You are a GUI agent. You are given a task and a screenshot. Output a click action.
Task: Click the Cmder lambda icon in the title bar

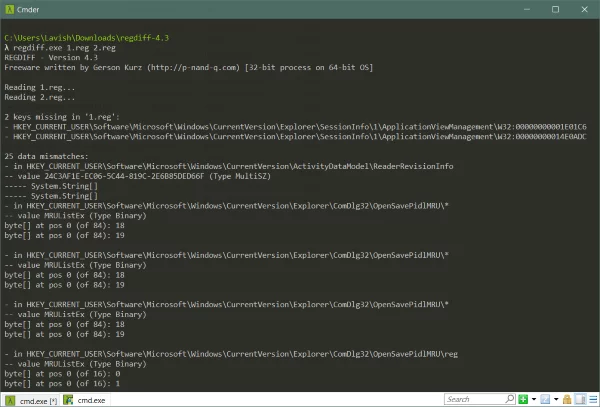tap(9, 9)
